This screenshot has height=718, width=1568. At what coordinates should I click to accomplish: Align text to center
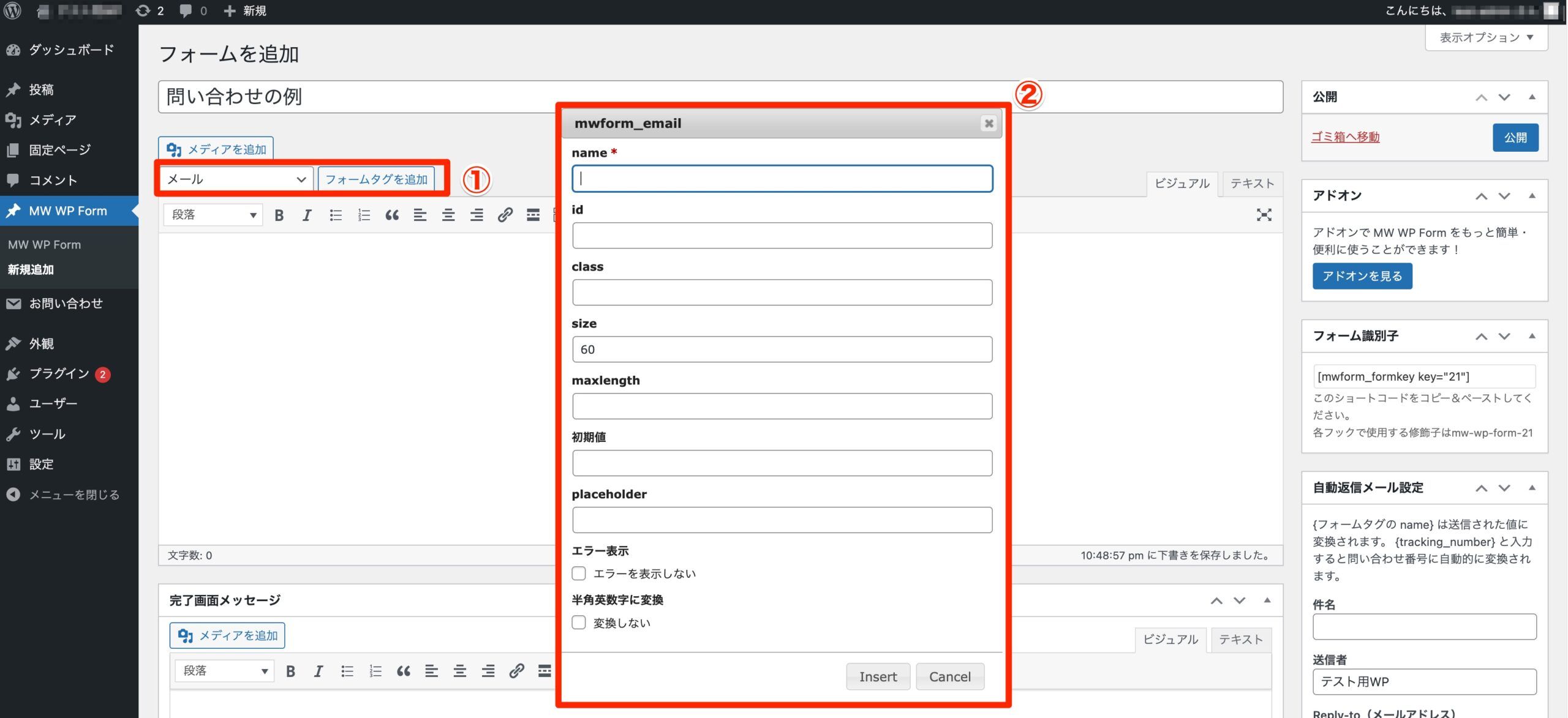click(448, 215)
